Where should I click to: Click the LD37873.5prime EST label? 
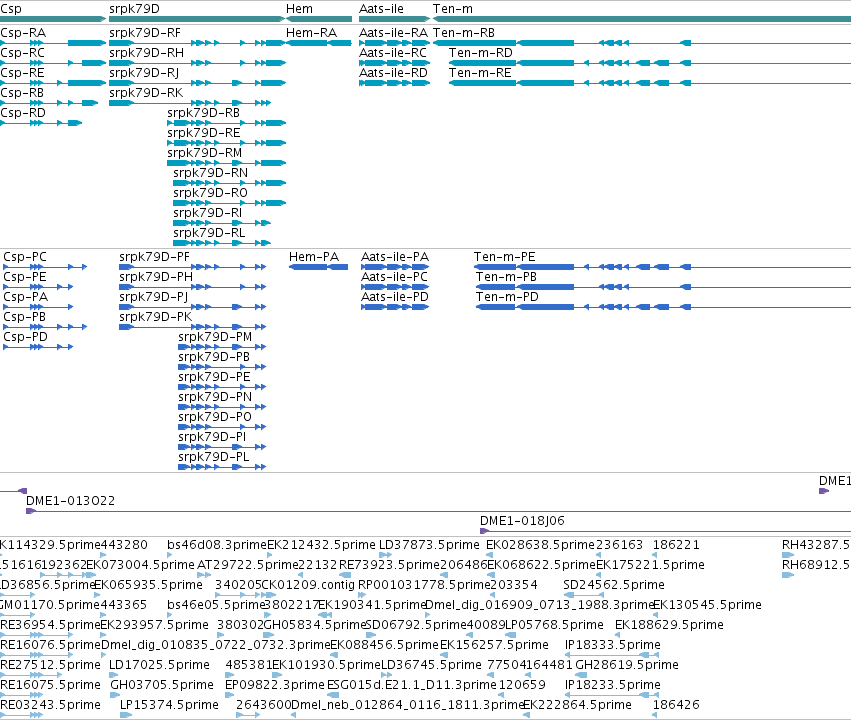click(x=429, y=545)
